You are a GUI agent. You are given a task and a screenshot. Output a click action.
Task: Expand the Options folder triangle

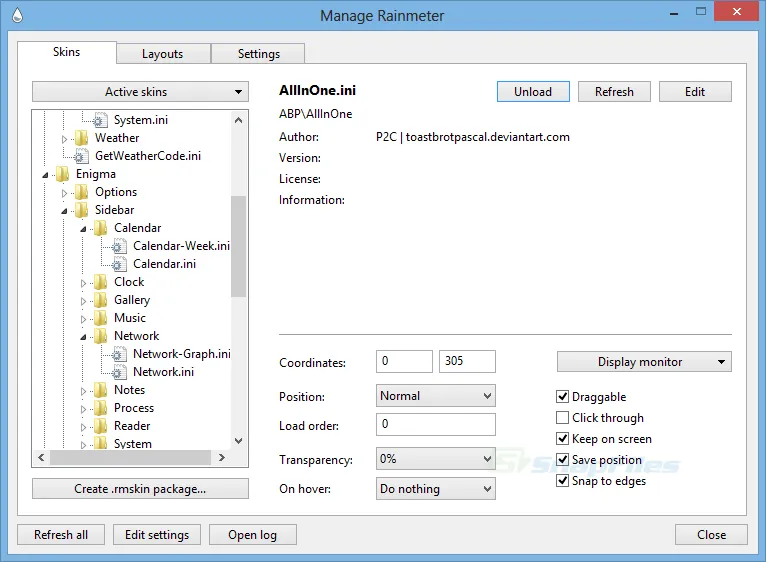pyautogui.click(x=64, y=193)
